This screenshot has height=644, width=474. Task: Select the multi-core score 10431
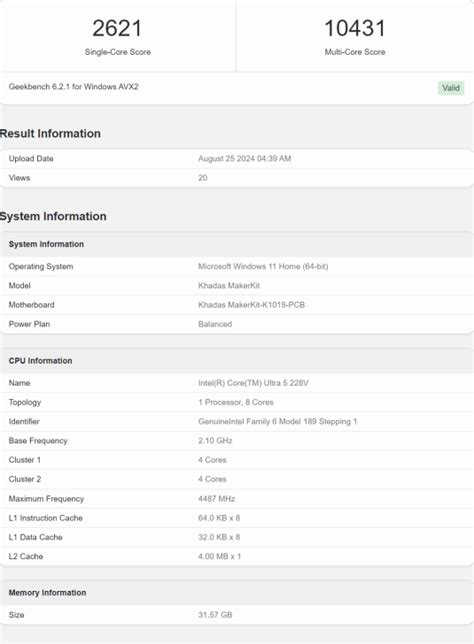[355, 28]
